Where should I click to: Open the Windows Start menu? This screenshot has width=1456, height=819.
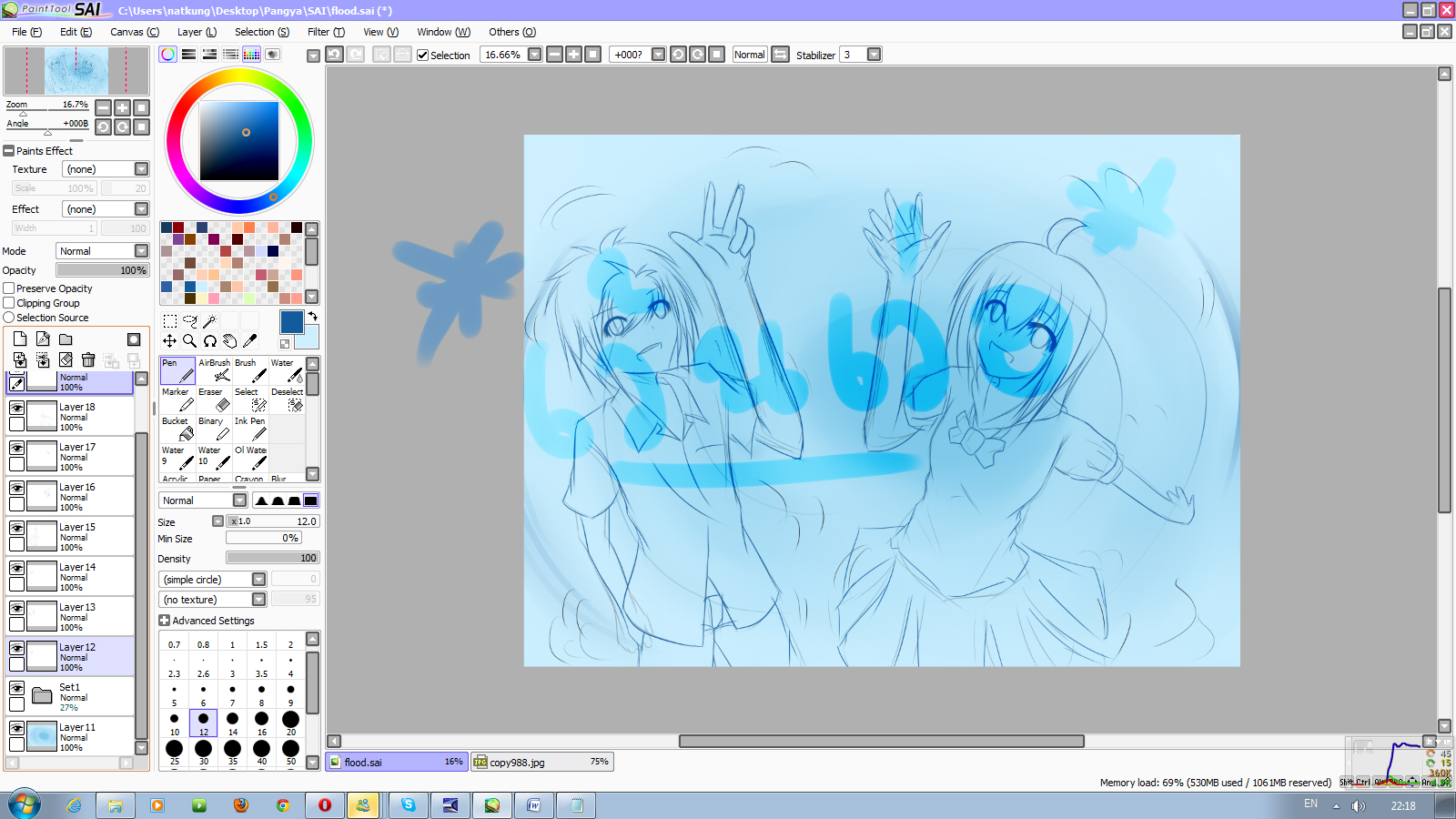[25, 804]
